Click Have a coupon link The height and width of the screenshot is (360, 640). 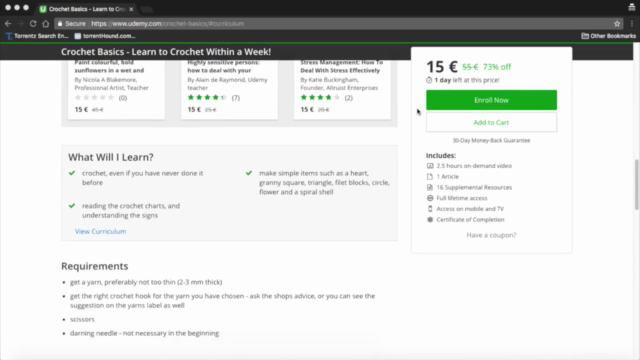[491, 235]
